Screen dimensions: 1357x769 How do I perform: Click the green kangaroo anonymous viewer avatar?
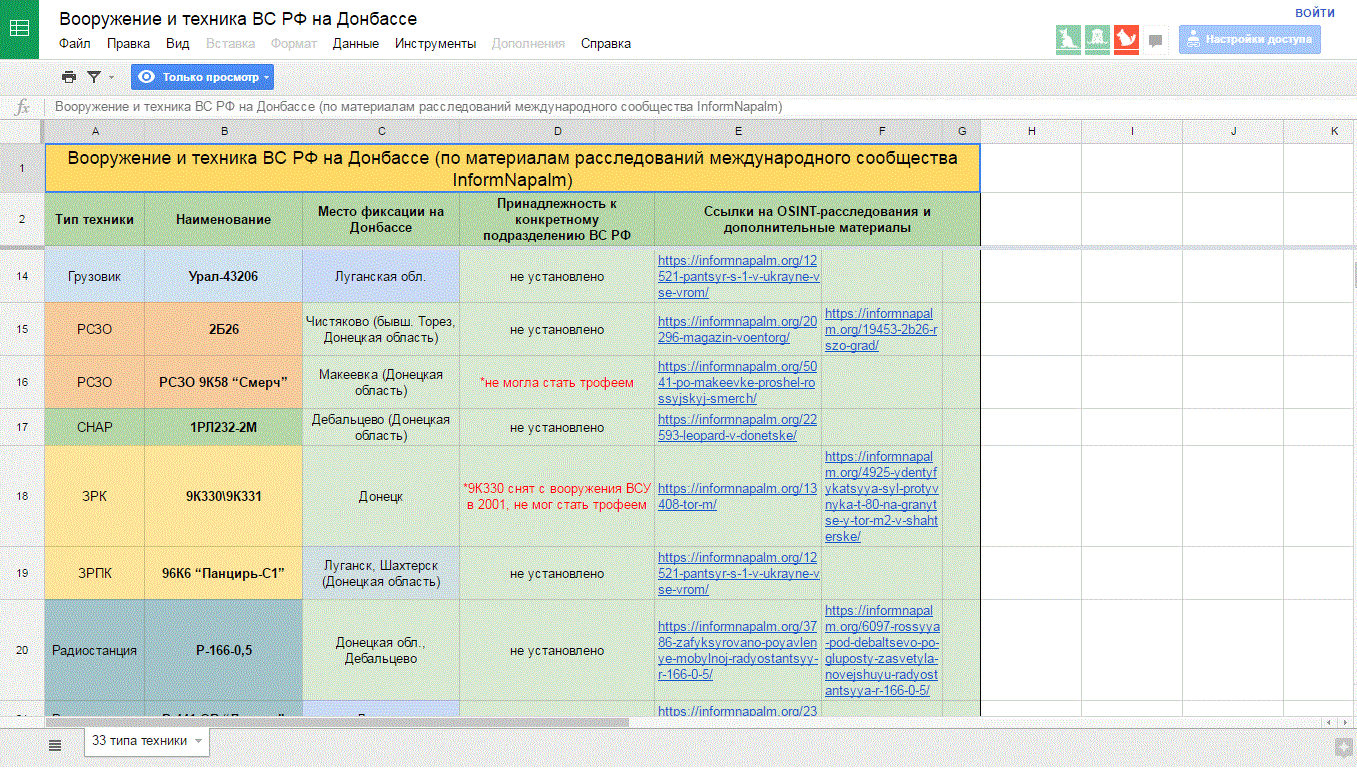tap(1068, 39)
